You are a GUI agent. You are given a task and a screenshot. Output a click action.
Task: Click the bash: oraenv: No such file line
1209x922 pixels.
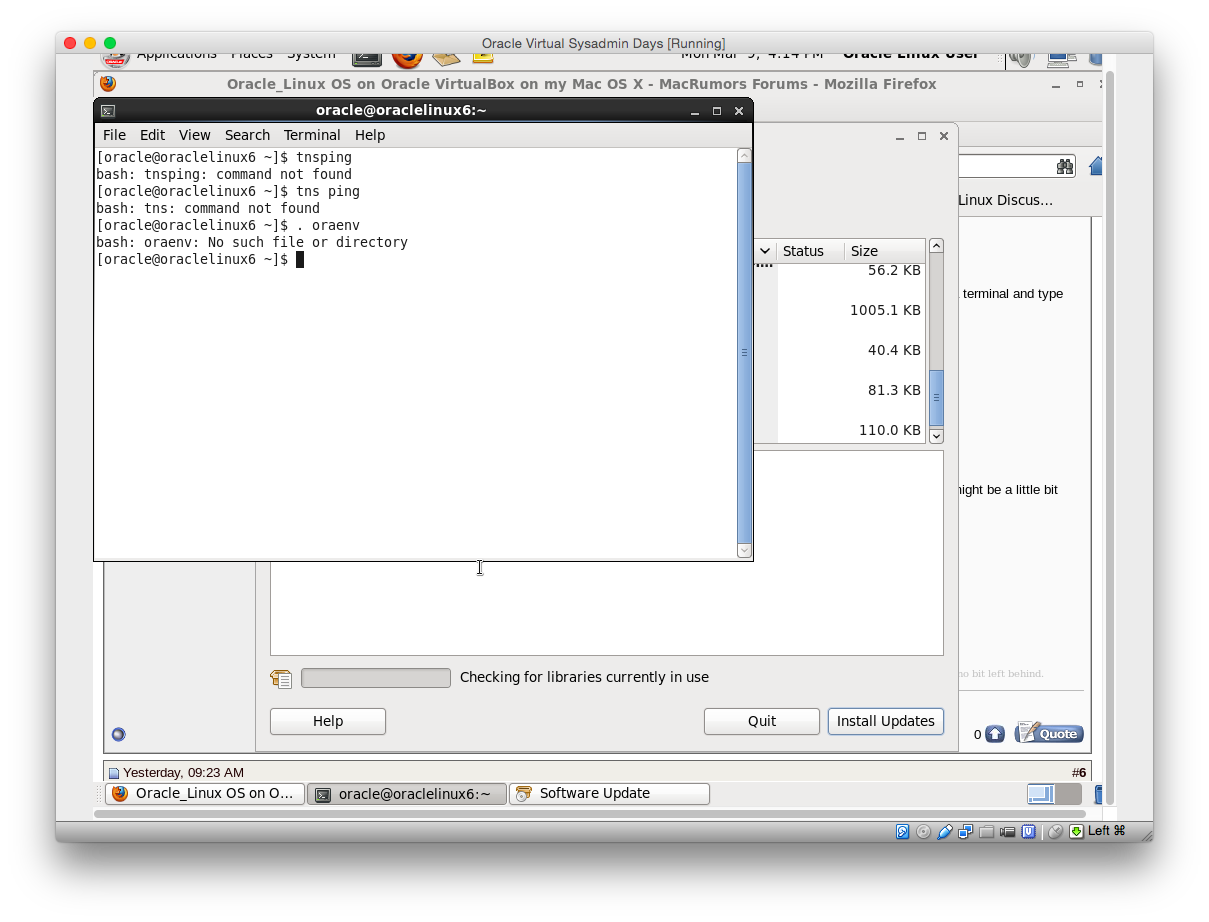tap(252, 243)
